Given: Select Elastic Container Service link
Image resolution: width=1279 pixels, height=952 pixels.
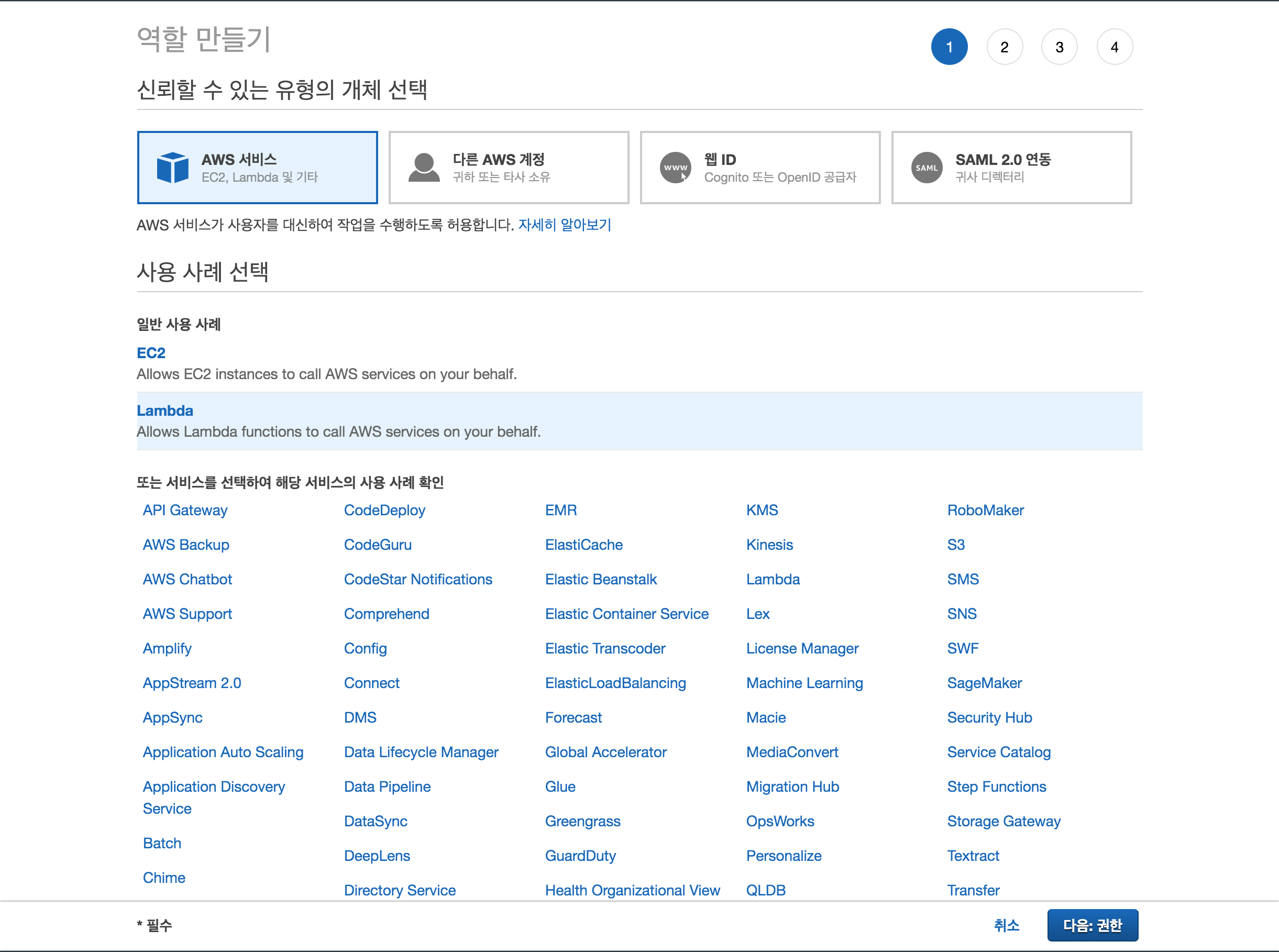Looking at the screenshot, I should click(626, 614).
